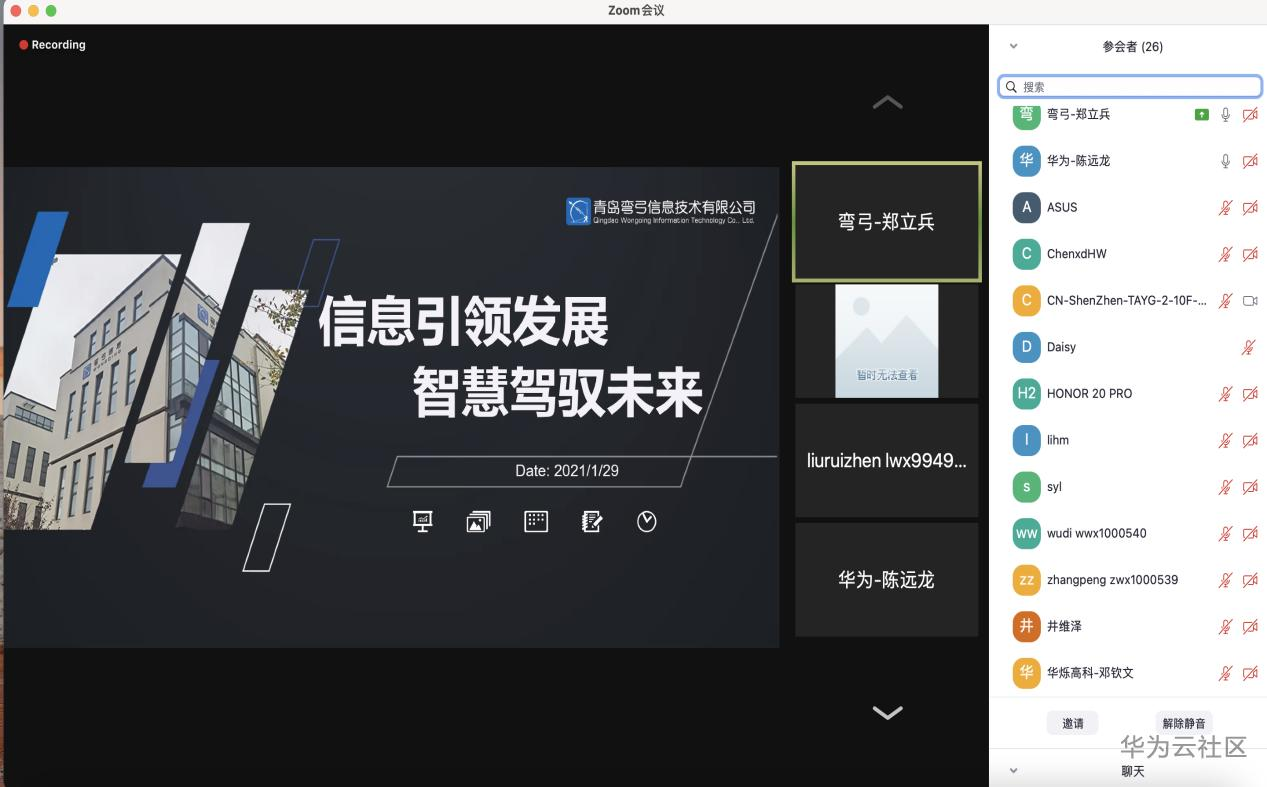
Task: Collapse the 聊天 panel chevron
Action: click(1013, 771)
